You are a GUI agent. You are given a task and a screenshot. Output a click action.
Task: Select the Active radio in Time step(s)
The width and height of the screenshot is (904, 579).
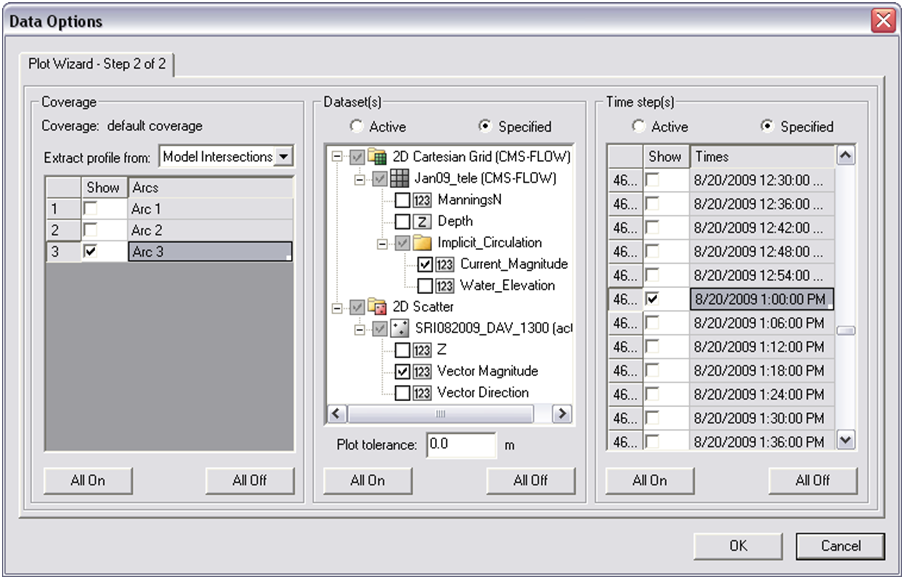coord(638,126)
